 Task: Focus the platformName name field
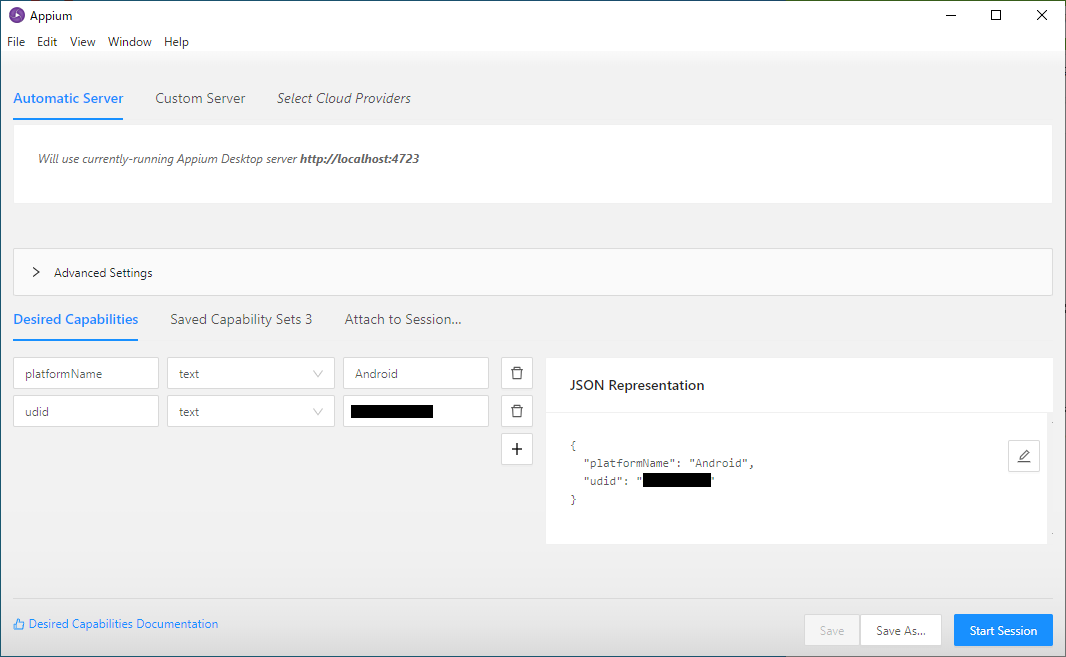pyautogui.click(x=86, y=373)
